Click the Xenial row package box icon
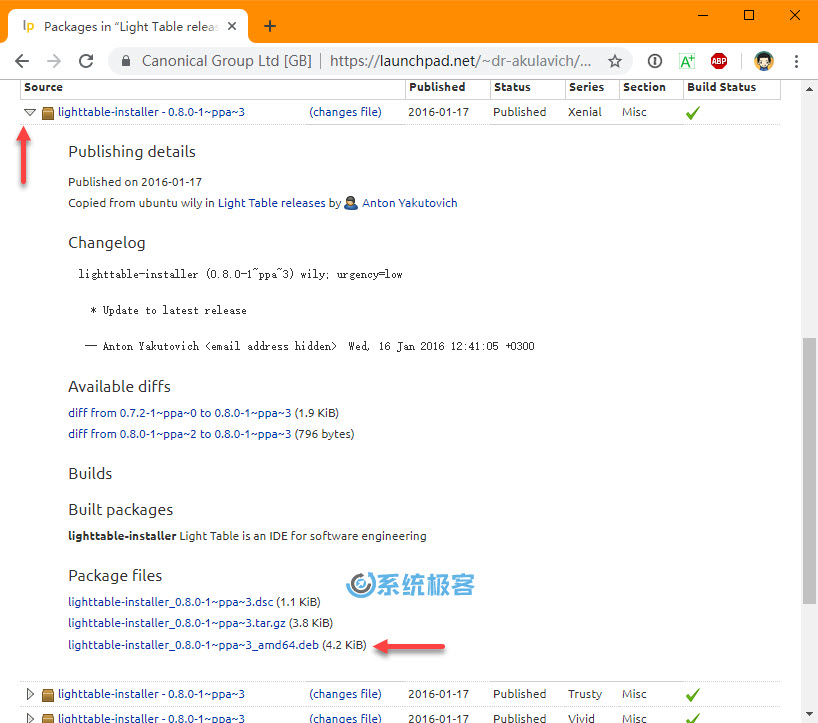 click(x=47, y=113)
